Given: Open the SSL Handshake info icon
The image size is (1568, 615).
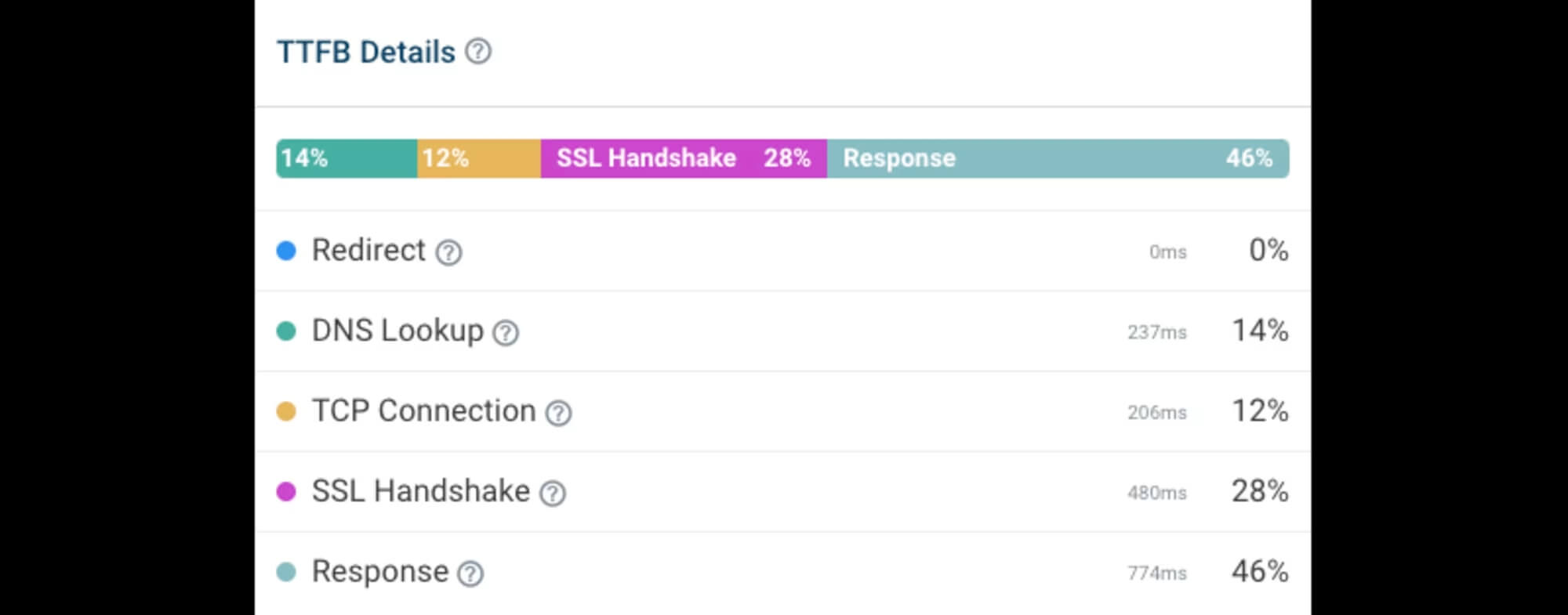Looking at the screenshot, I should point(553,494).
